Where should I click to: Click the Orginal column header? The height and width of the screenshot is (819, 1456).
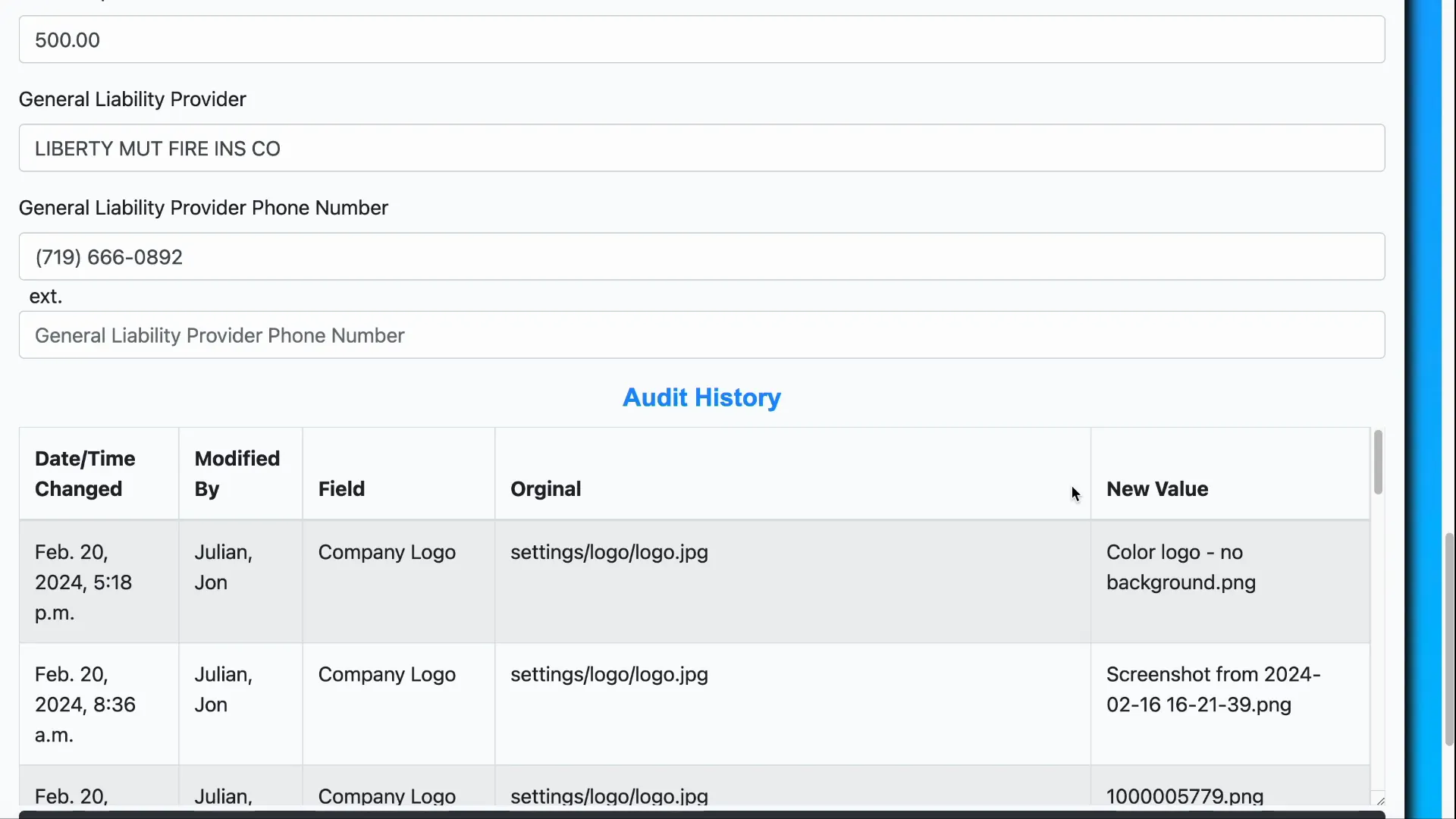click(546, 488)
